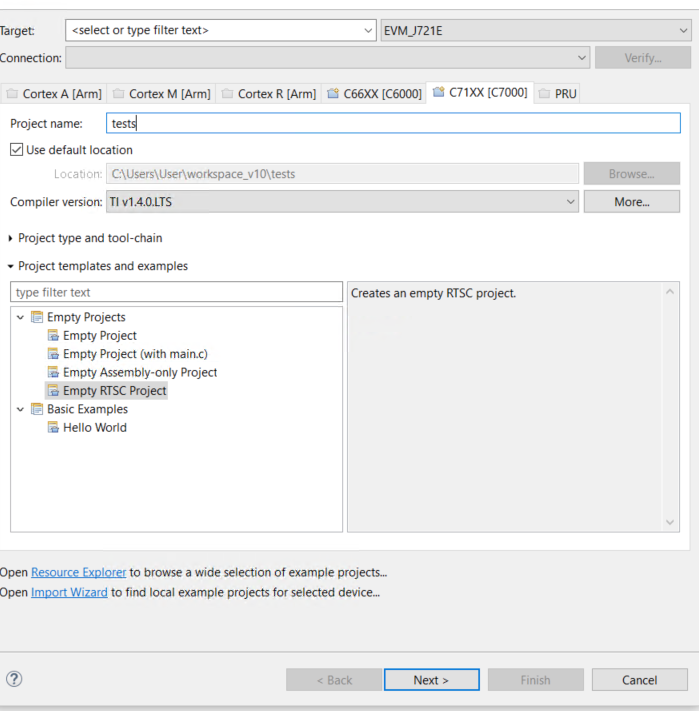This screenshot has width=699, height=711.
Task: Toggle the Use default location checkbox
Action: point(16,150)
